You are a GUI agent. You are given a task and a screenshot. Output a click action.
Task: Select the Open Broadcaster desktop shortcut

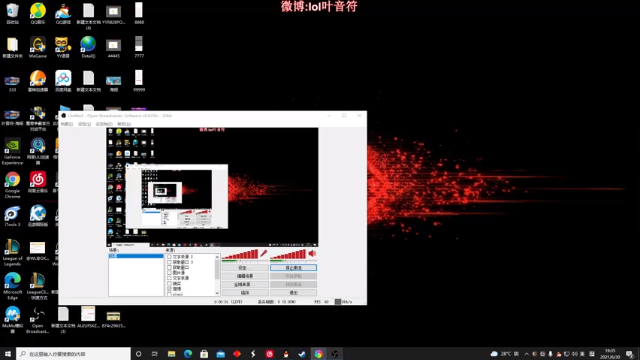[38, 320]
